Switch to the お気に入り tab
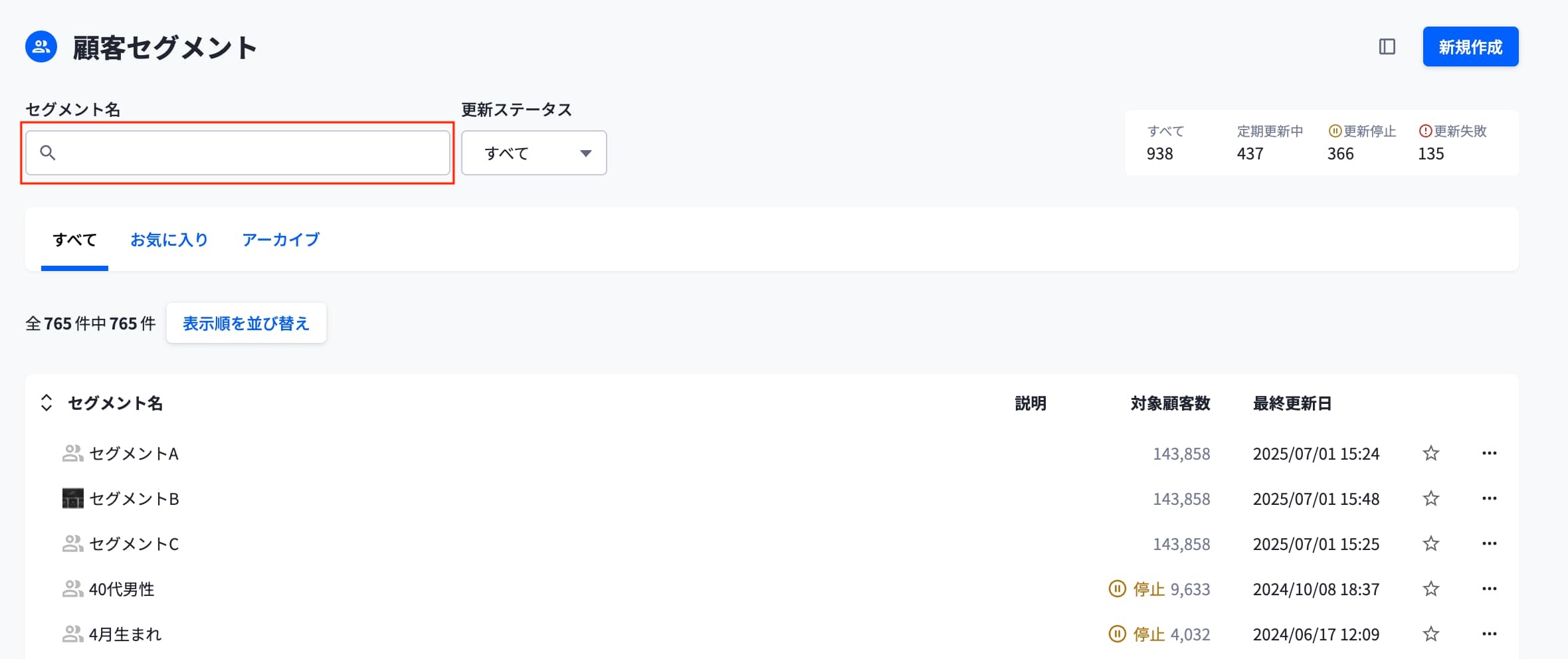 click(x=169, y=239)
